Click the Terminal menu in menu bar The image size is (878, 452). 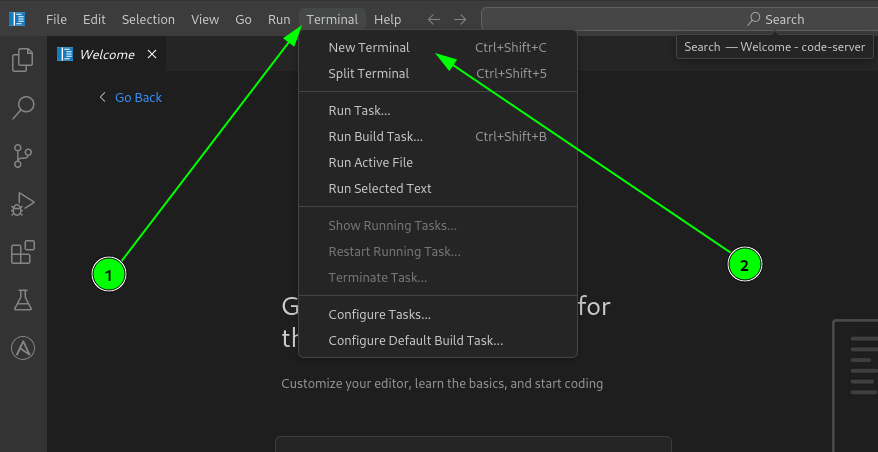[332, 20]
